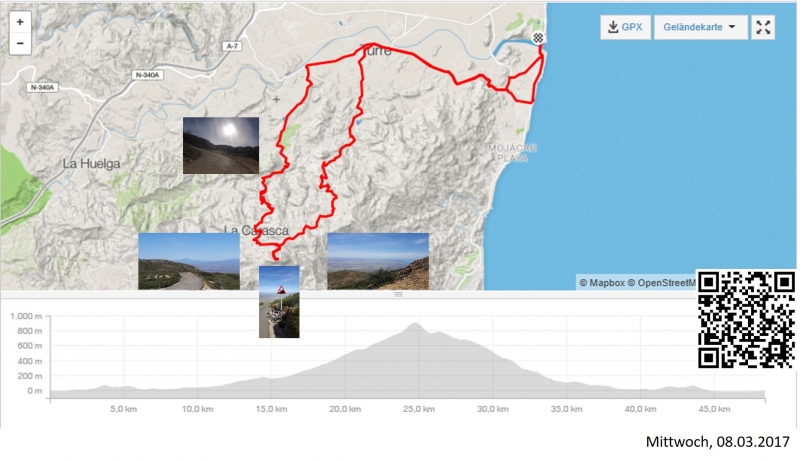Open the valley panorama photo thumbnail

(x=378, y=261)
